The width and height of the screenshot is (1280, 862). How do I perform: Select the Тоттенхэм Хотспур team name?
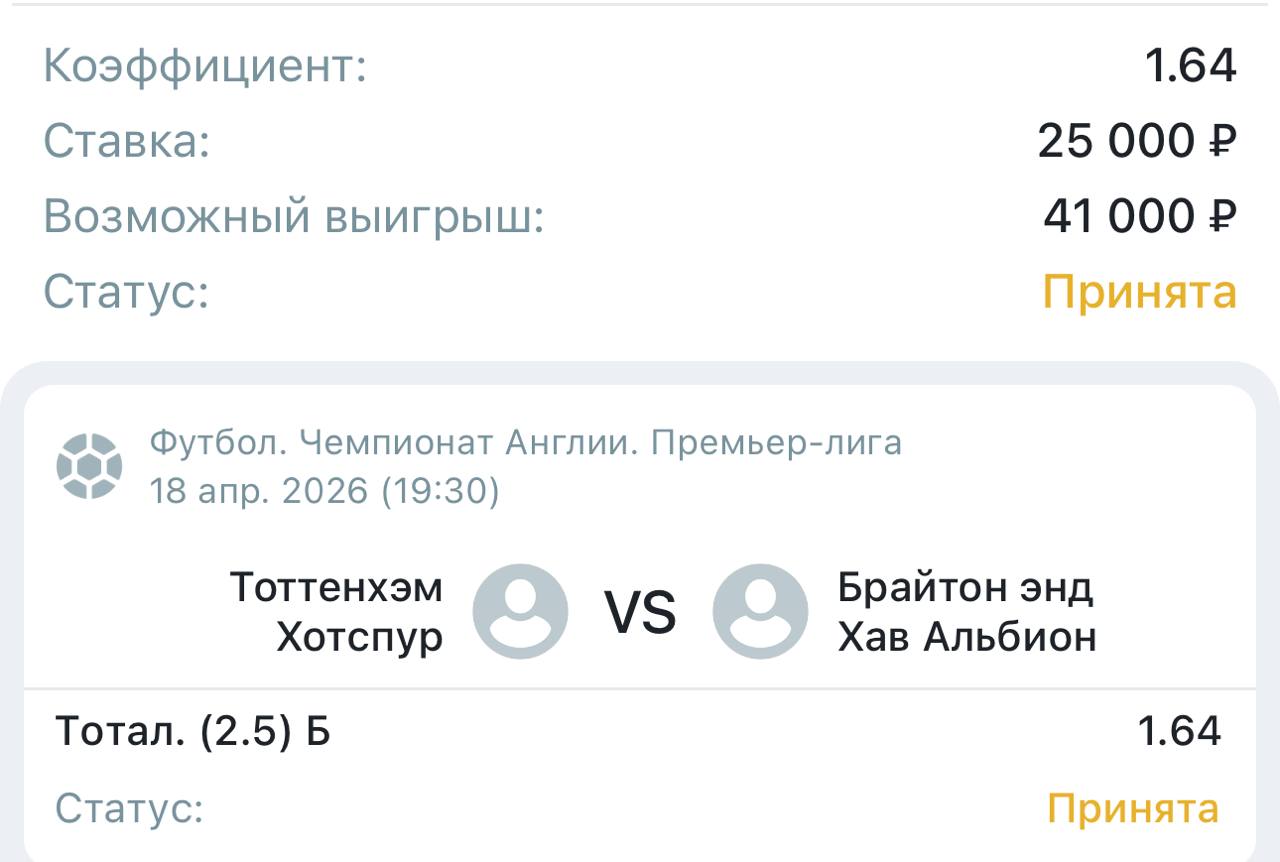(x=337, y=611)
